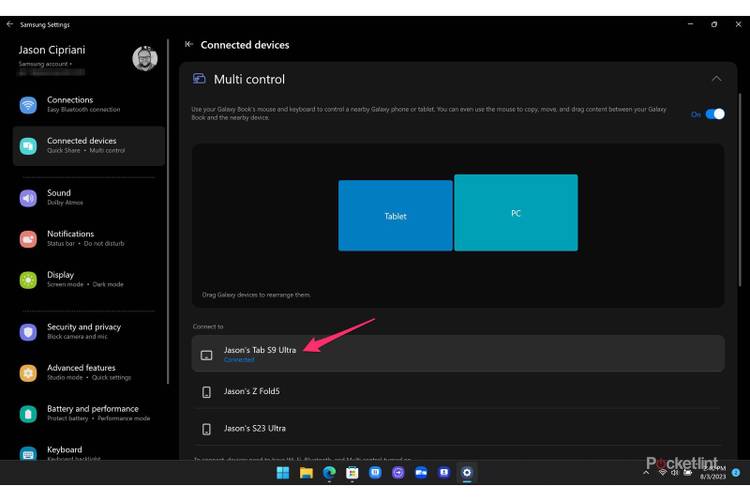
Task: Click the Samsung Settings gear taskbar icon
Action: click(467, 473)
